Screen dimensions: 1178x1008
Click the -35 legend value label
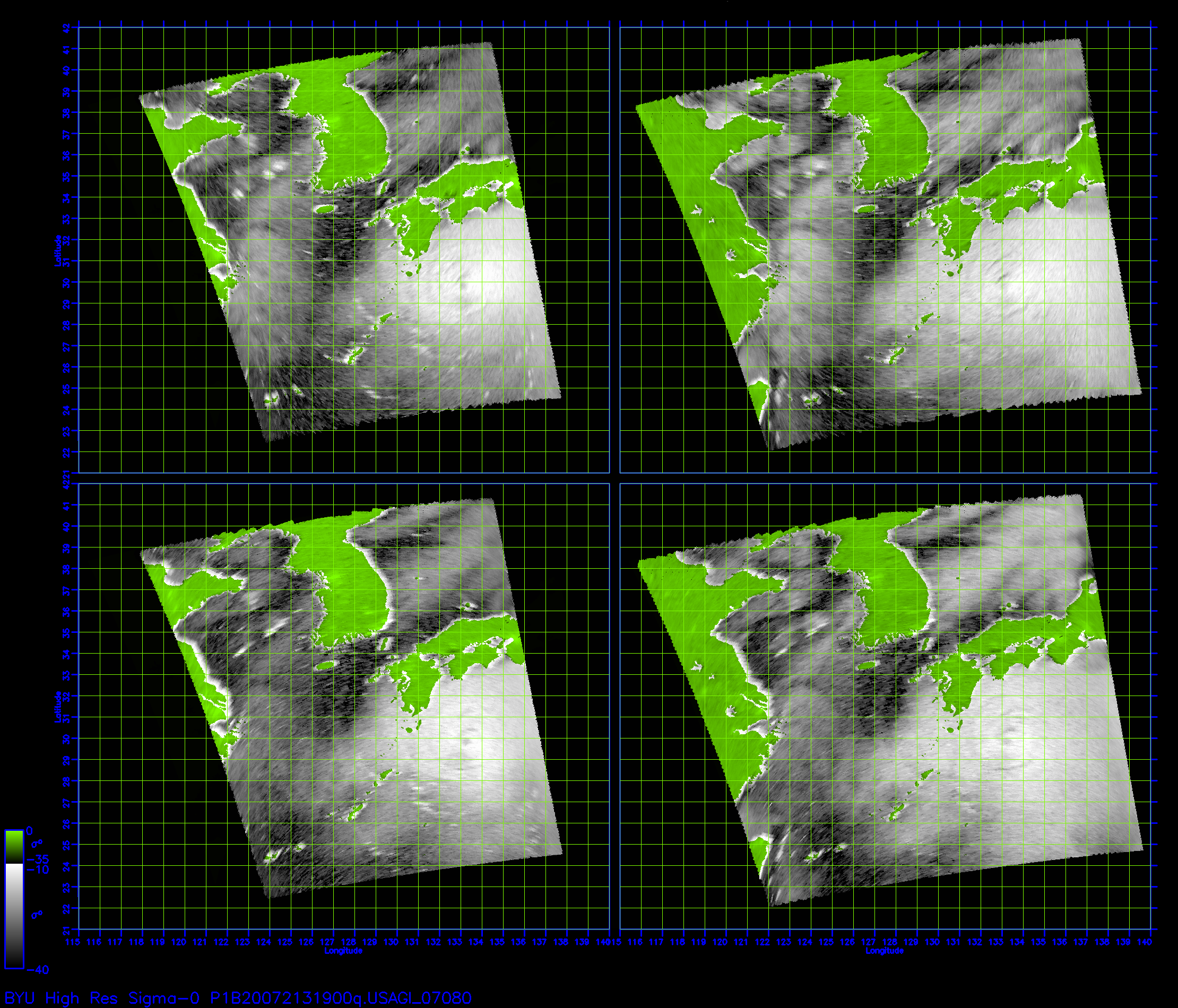(38, 859)
